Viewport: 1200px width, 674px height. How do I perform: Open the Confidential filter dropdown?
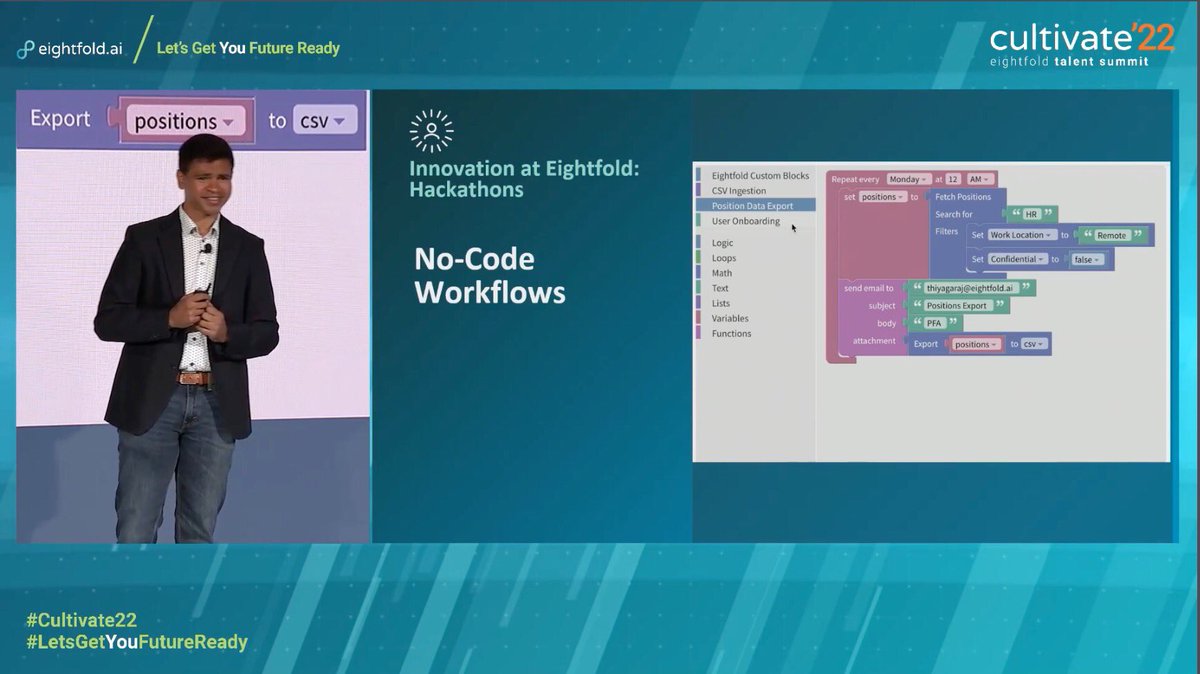(x=1017, y=259)
